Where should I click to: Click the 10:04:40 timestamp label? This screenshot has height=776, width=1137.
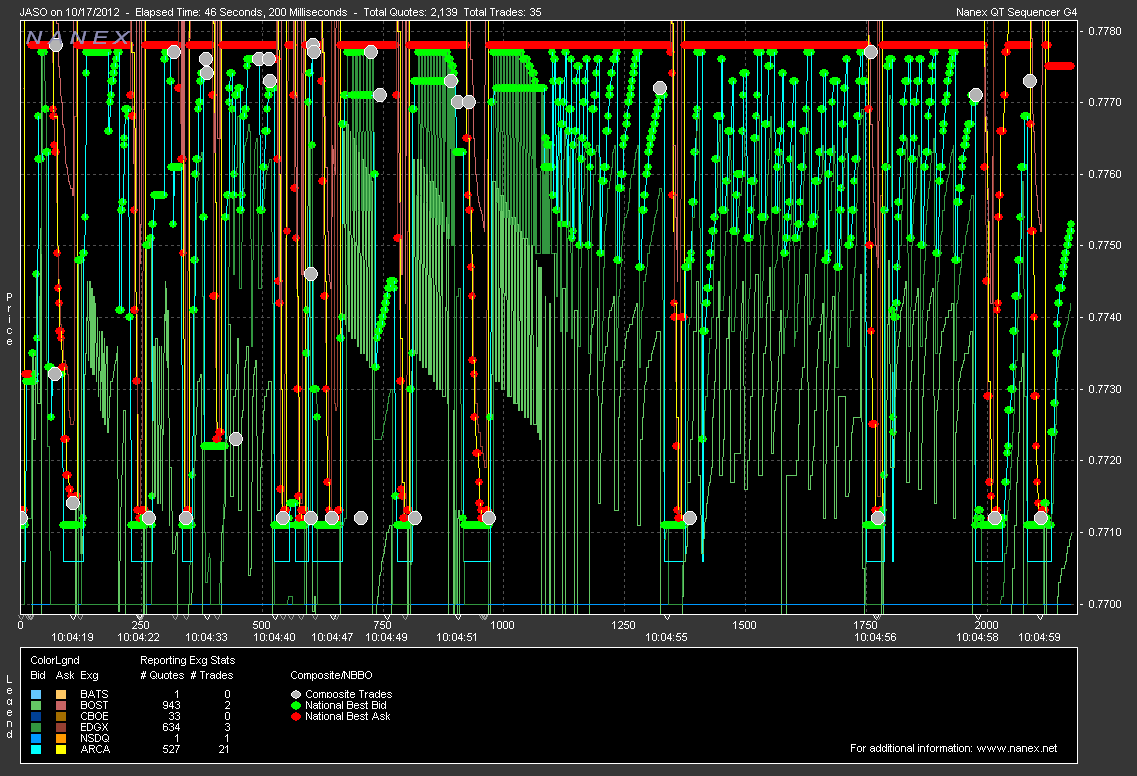274,637
